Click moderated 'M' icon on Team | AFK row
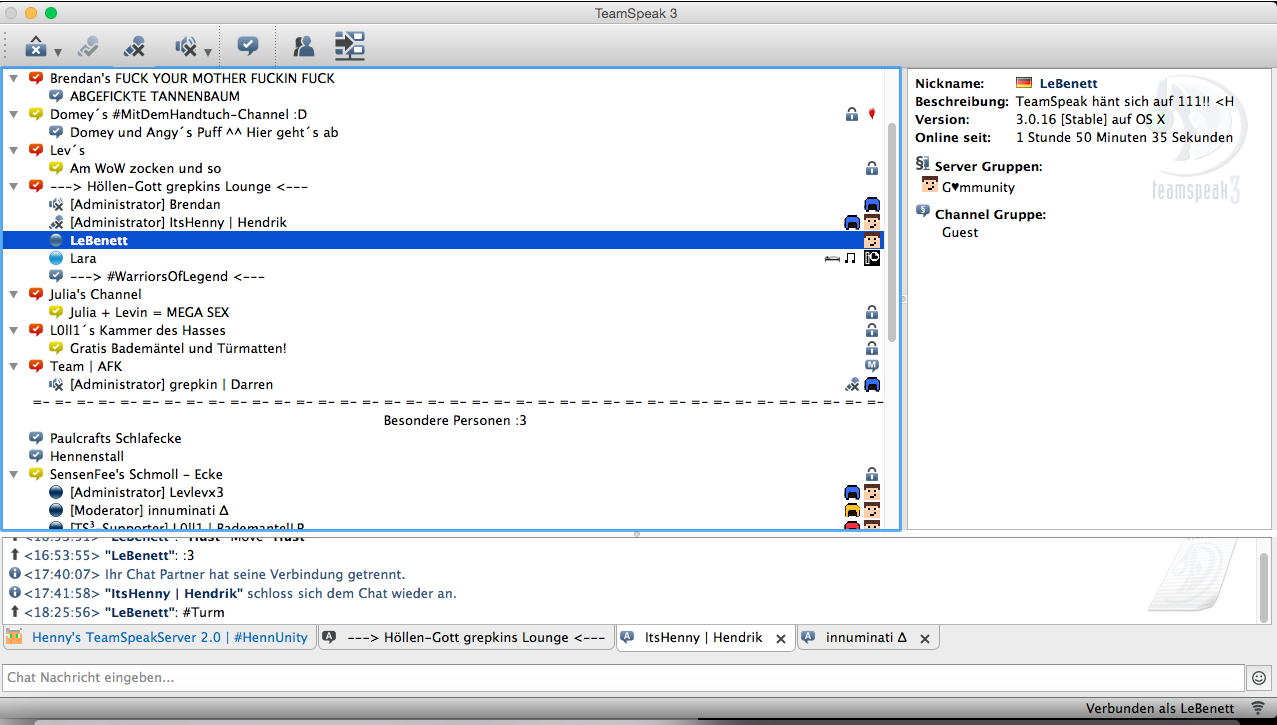Viewport: 1277px width, 725px height. (872, 366)
